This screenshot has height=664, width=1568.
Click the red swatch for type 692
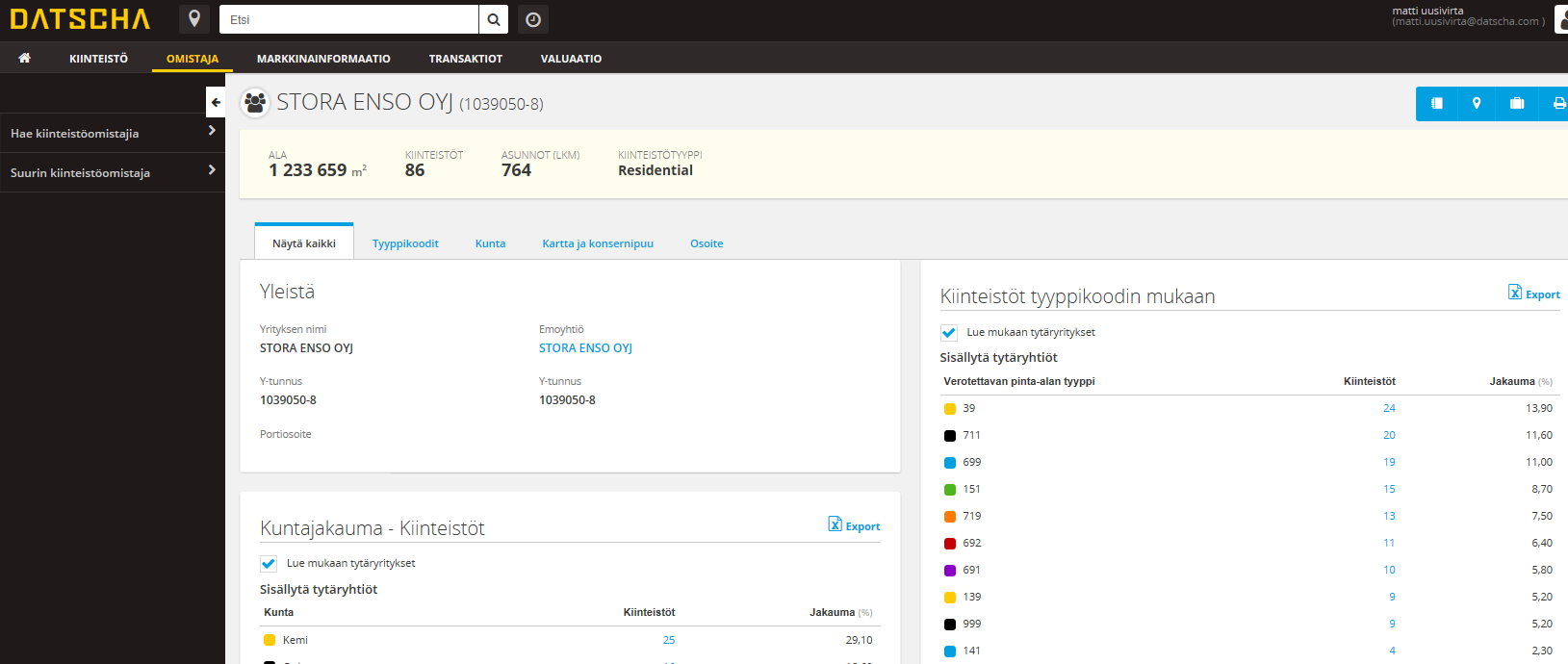(950, 544)
